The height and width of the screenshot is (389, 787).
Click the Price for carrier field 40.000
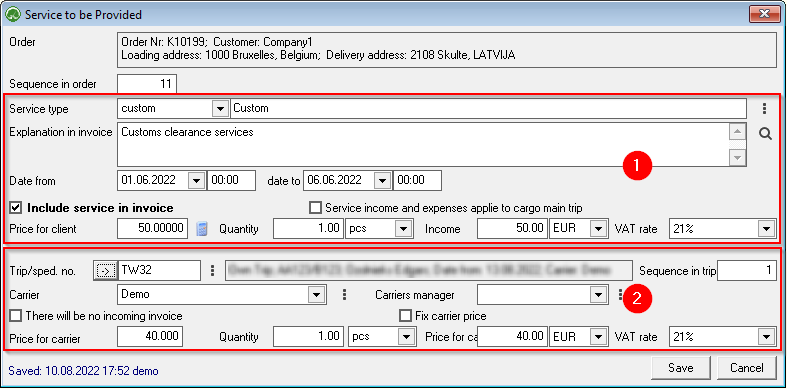(150, 337)
